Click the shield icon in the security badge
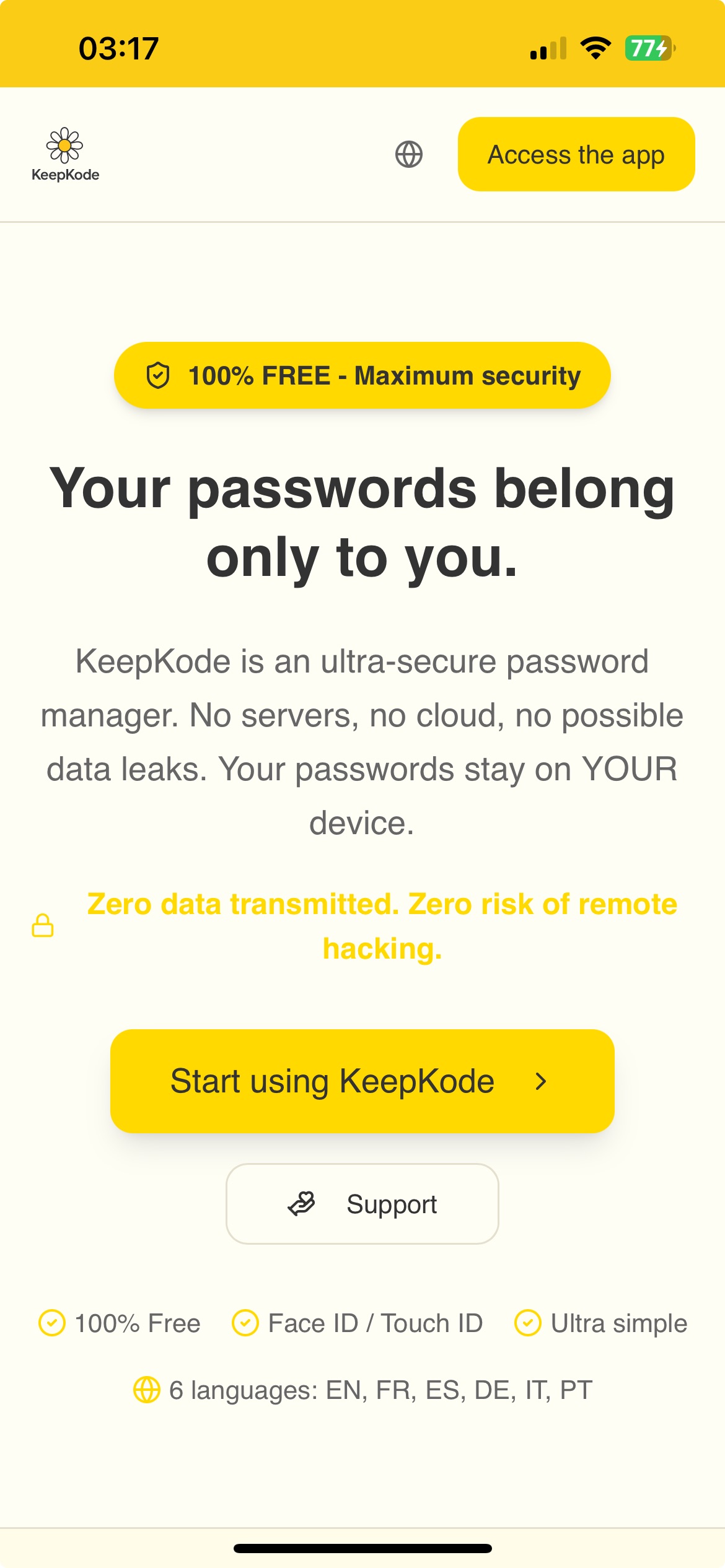 click(x=159, y=375)
